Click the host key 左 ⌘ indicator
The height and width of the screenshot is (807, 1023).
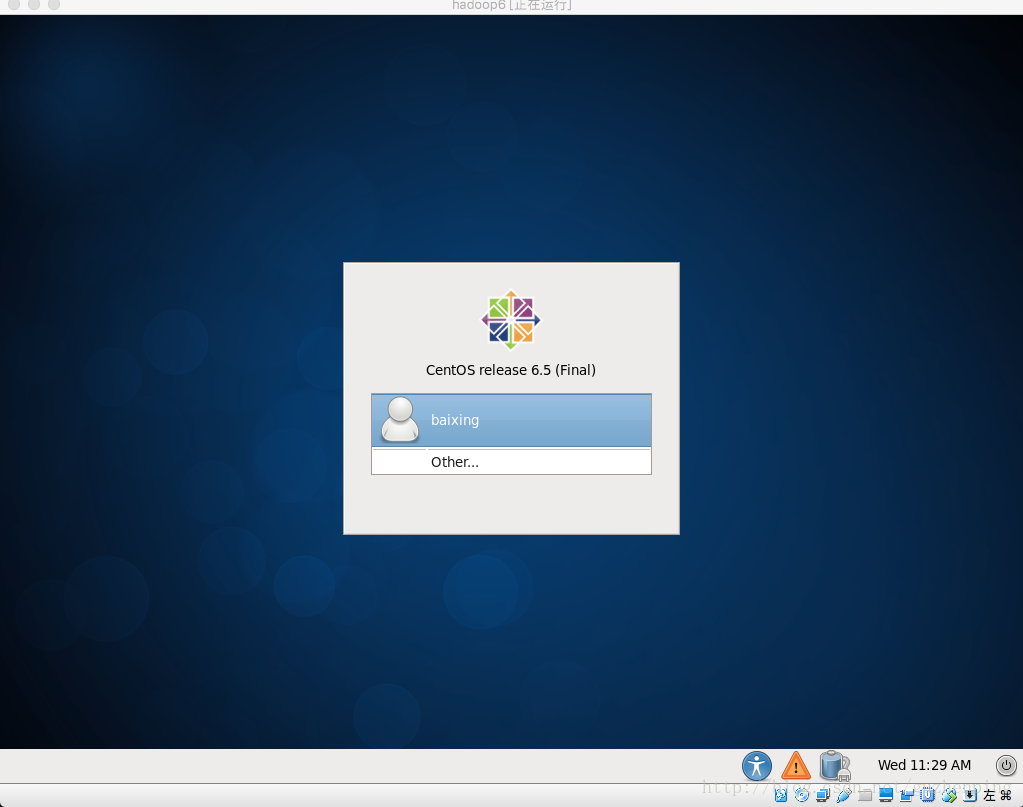(x=998, y=795)
